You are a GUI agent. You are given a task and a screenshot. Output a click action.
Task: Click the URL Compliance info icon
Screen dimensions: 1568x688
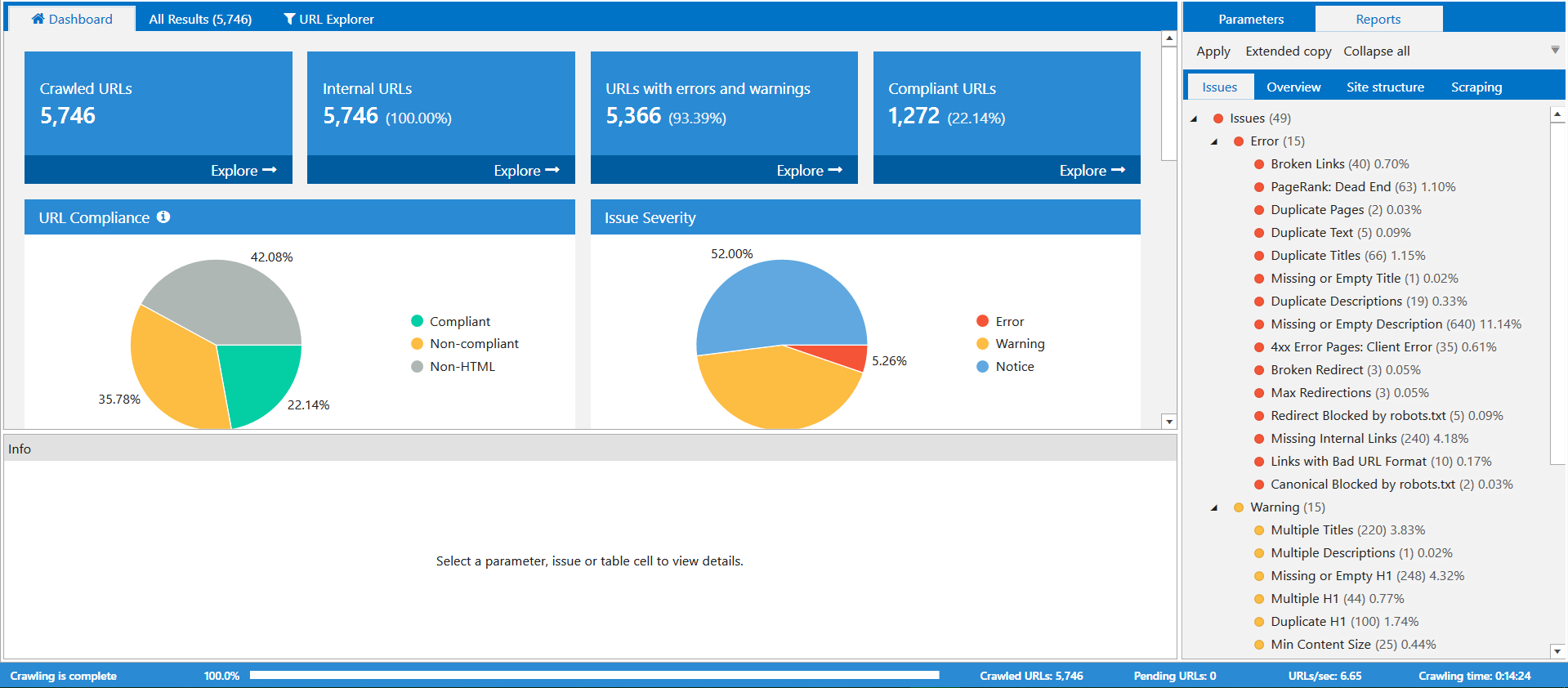coord(163,217)
